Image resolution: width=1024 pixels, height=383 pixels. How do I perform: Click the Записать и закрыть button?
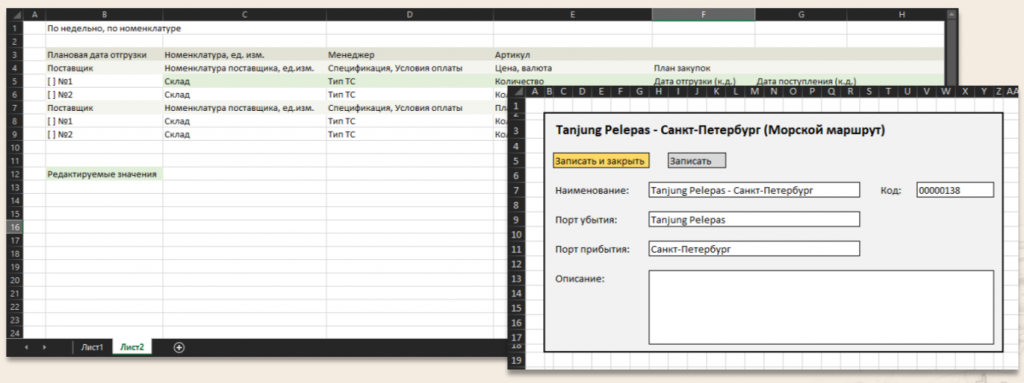pyautogui.click(x=601, y=161)
